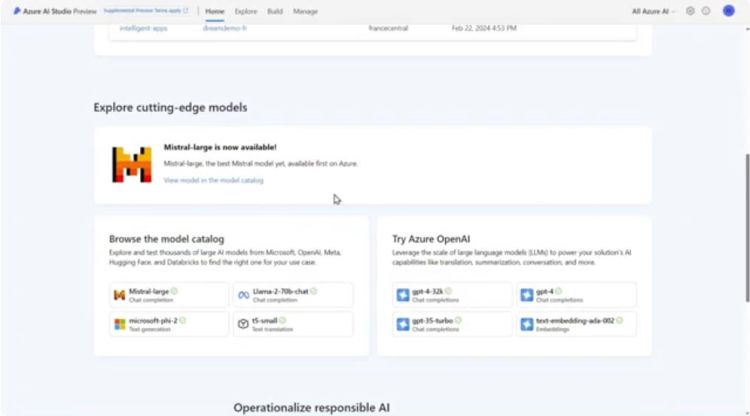The width and height of the screenshot is (750, 416).
Task: Click the francecentral region cell
Action: click(x=388, y=28)
